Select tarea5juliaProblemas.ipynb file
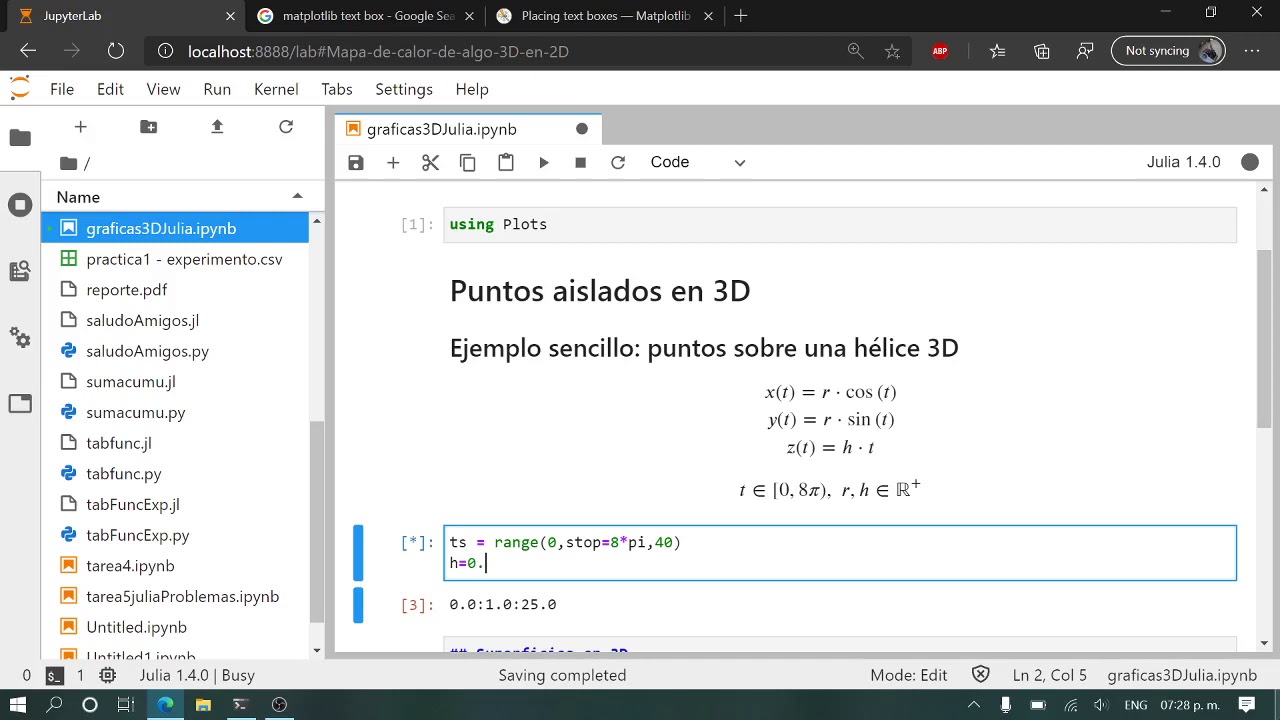 tap(176, 597)
